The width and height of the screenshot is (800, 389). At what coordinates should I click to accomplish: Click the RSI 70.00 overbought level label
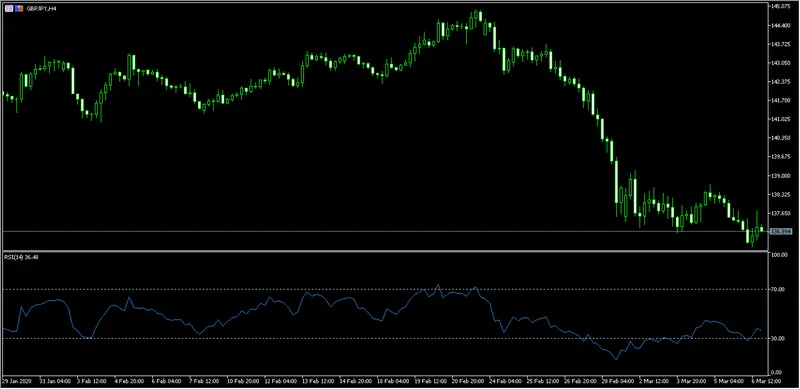pos(779,289)
